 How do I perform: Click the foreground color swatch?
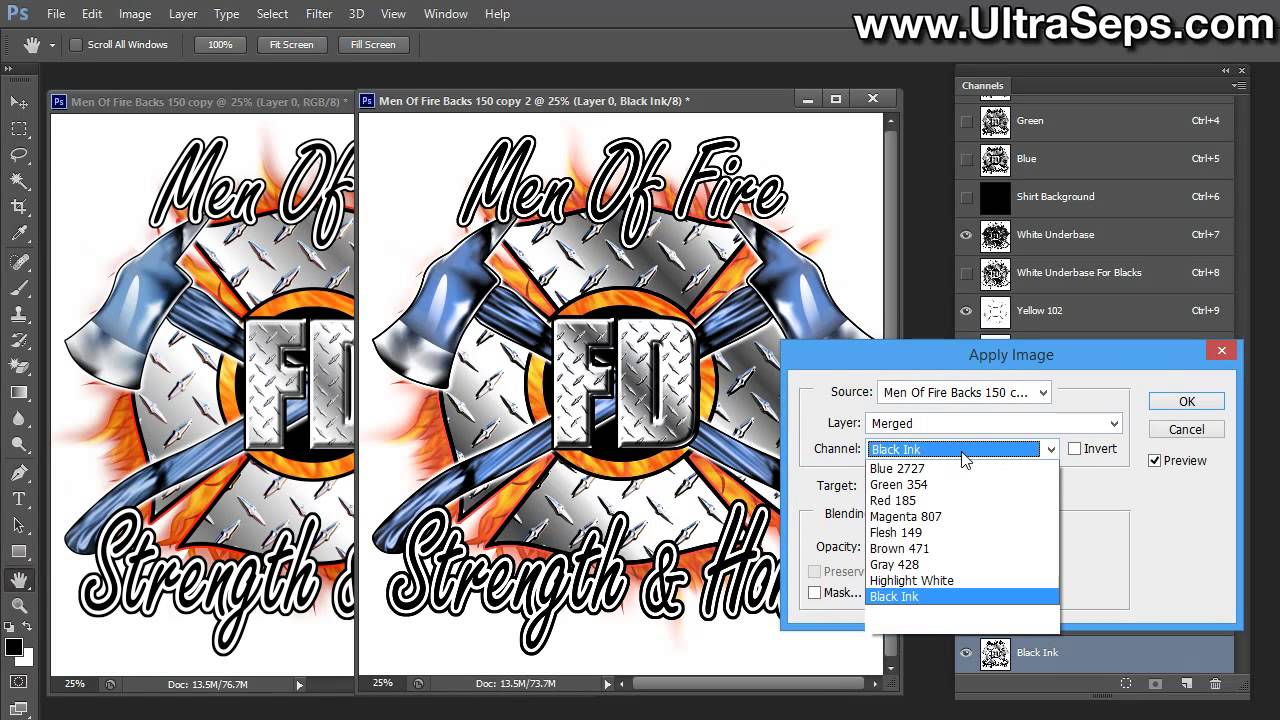coord(14,647)
